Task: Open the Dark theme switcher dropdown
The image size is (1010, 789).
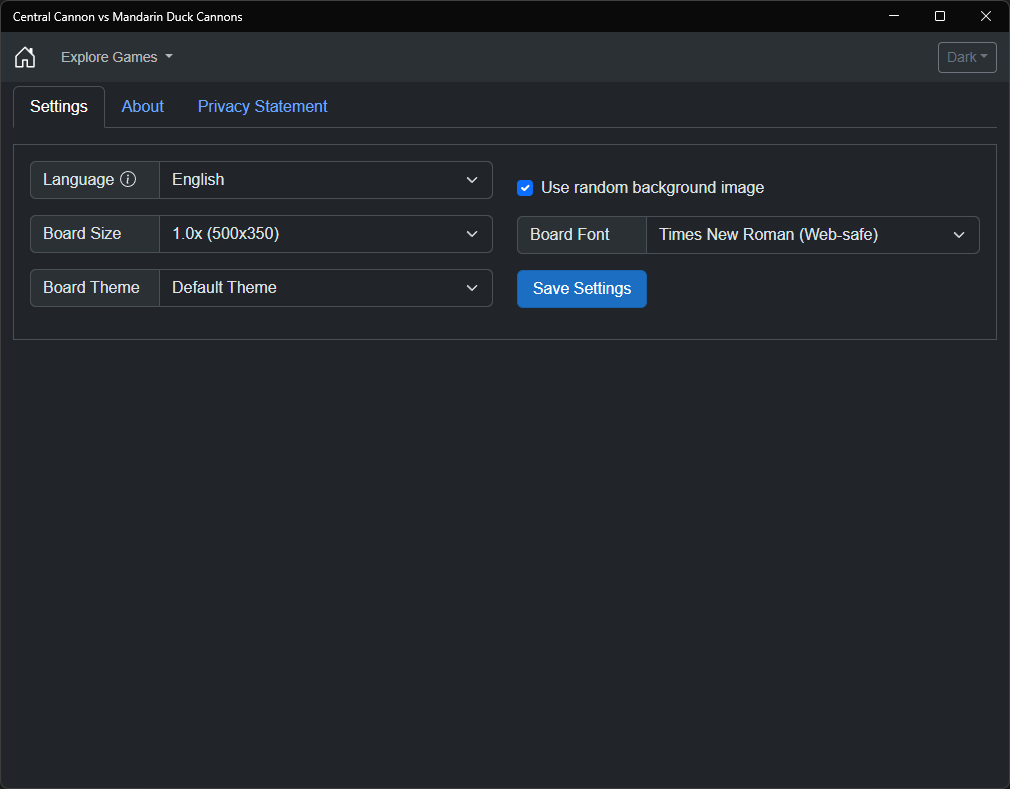Action: coord(967,57)
